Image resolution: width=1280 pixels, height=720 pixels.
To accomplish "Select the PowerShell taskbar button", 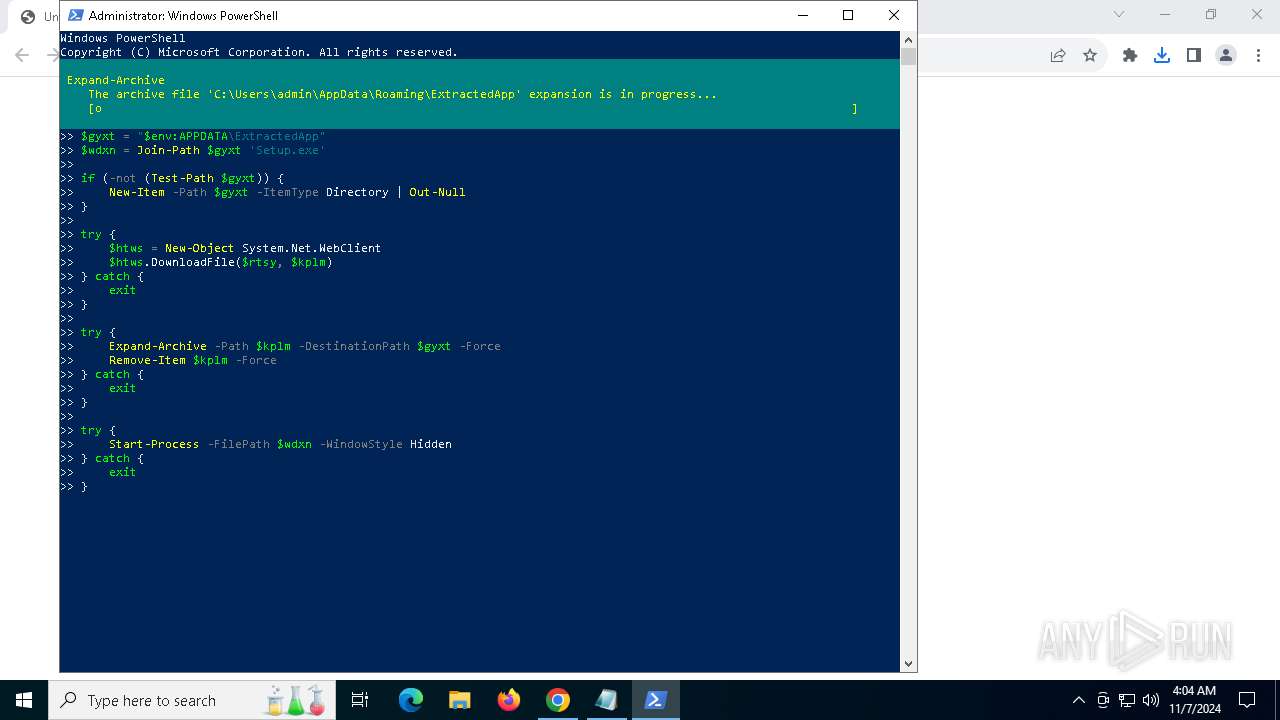I will 656,700.
